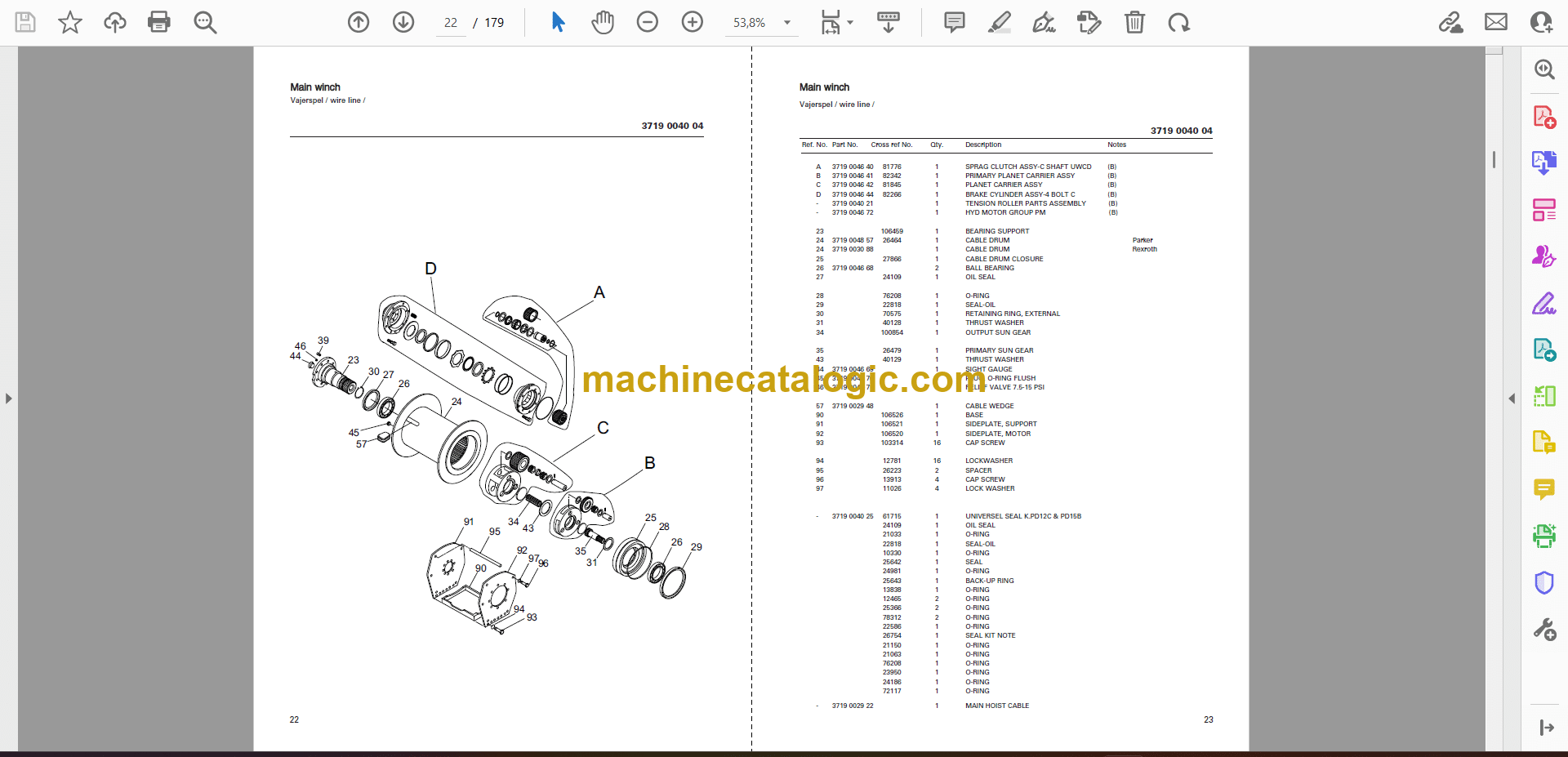The height and width of the screenshot is (757, 1568).
Task: Select the 'Main winch' heading on page 22
Action: [315, 87]
